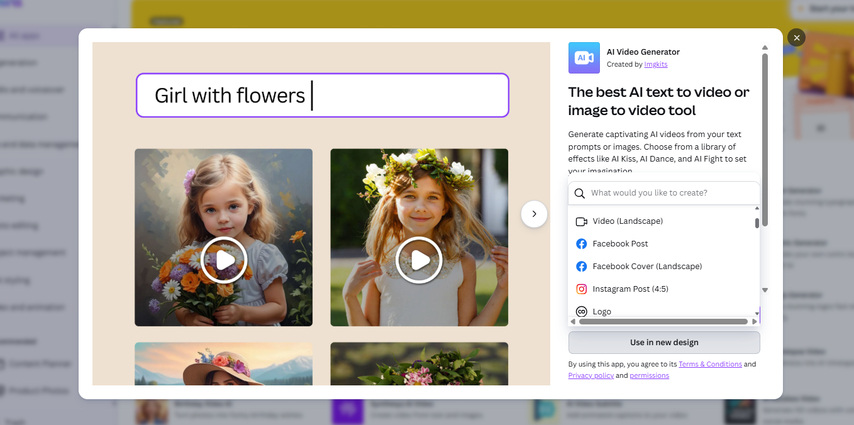Click the dropdown list vertical scrollbar thumb
The width and height of the screenshot is (854, 425).
(757, 223)
